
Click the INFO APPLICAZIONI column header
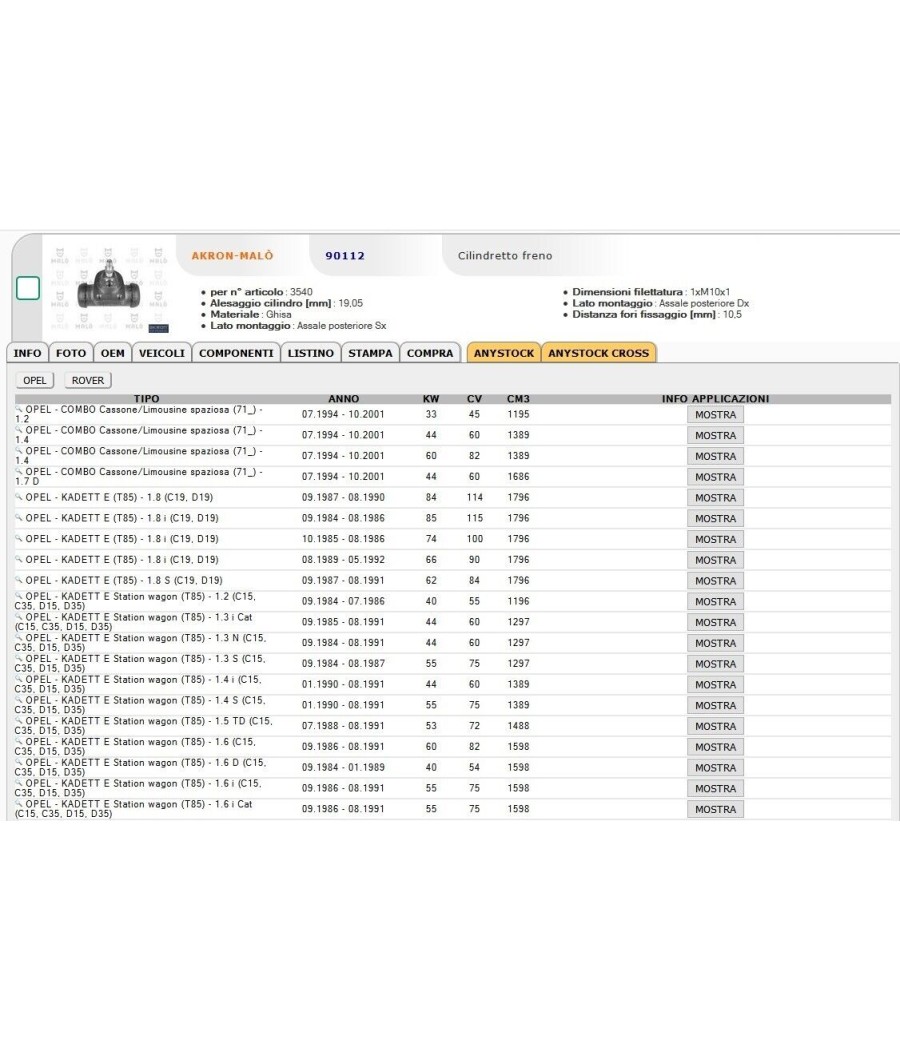click(715, 398)
